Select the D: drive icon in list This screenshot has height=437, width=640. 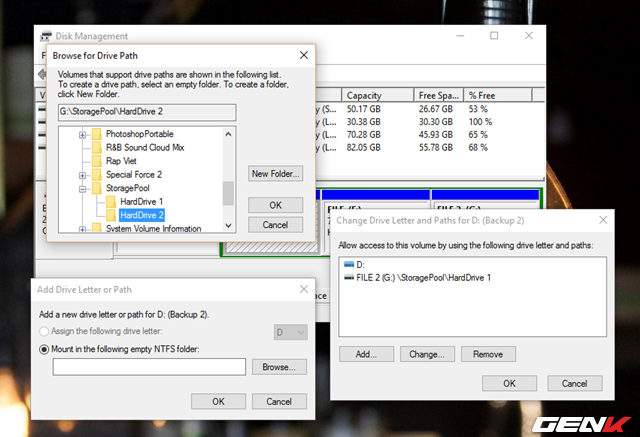coord(348,265)
